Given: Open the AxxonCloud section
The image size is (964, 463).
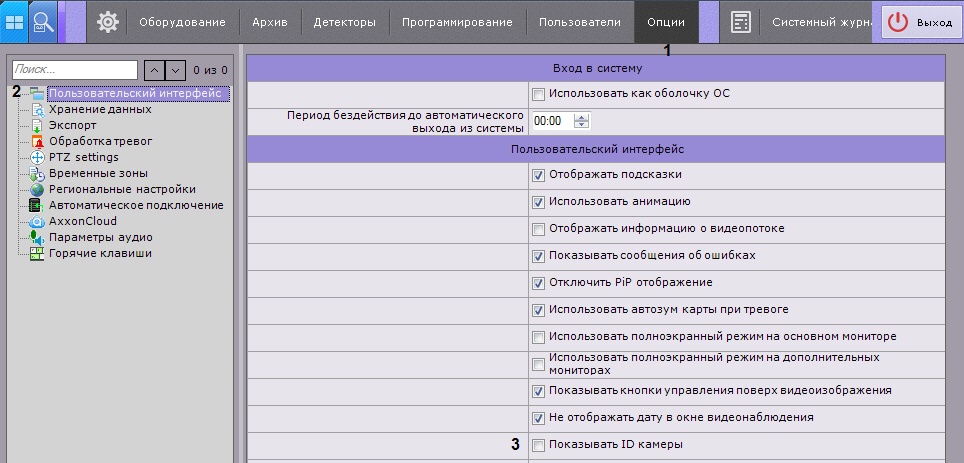Looking at the screenshot, I should pyautogui.click(x=83, y=221).
